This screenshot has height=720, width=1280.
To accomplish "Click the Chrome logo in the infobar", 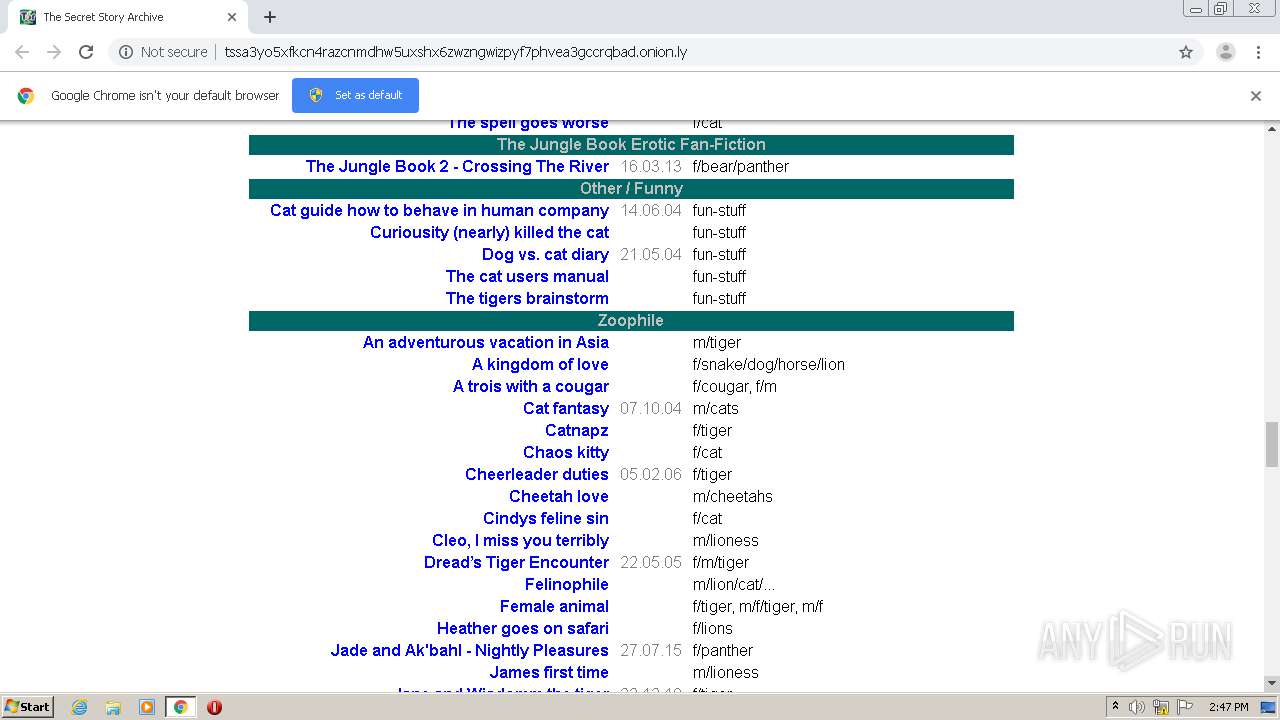I will [x=26, y=96].
